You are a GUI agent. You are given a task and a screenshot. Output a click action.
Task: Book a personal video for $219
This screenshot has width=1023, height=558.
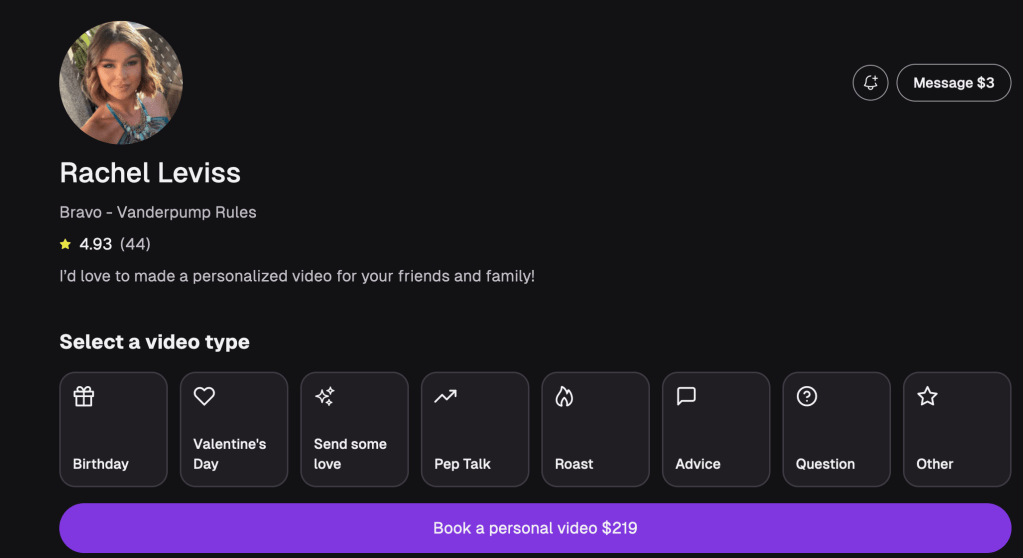tap(535, 528)
